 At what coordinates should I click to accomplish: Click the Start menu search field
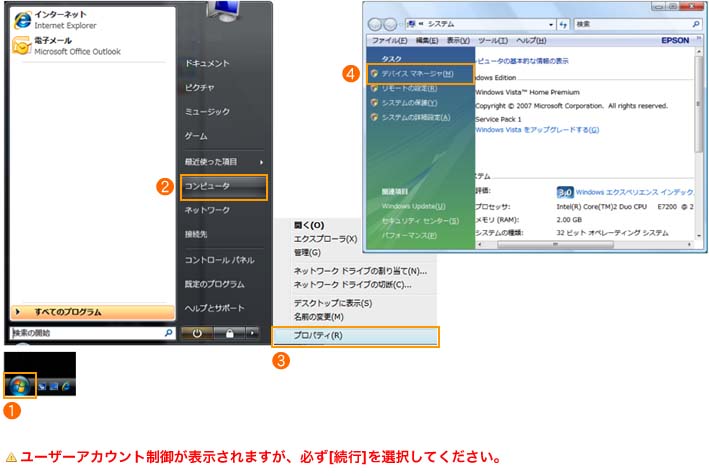tap(92, 333)
